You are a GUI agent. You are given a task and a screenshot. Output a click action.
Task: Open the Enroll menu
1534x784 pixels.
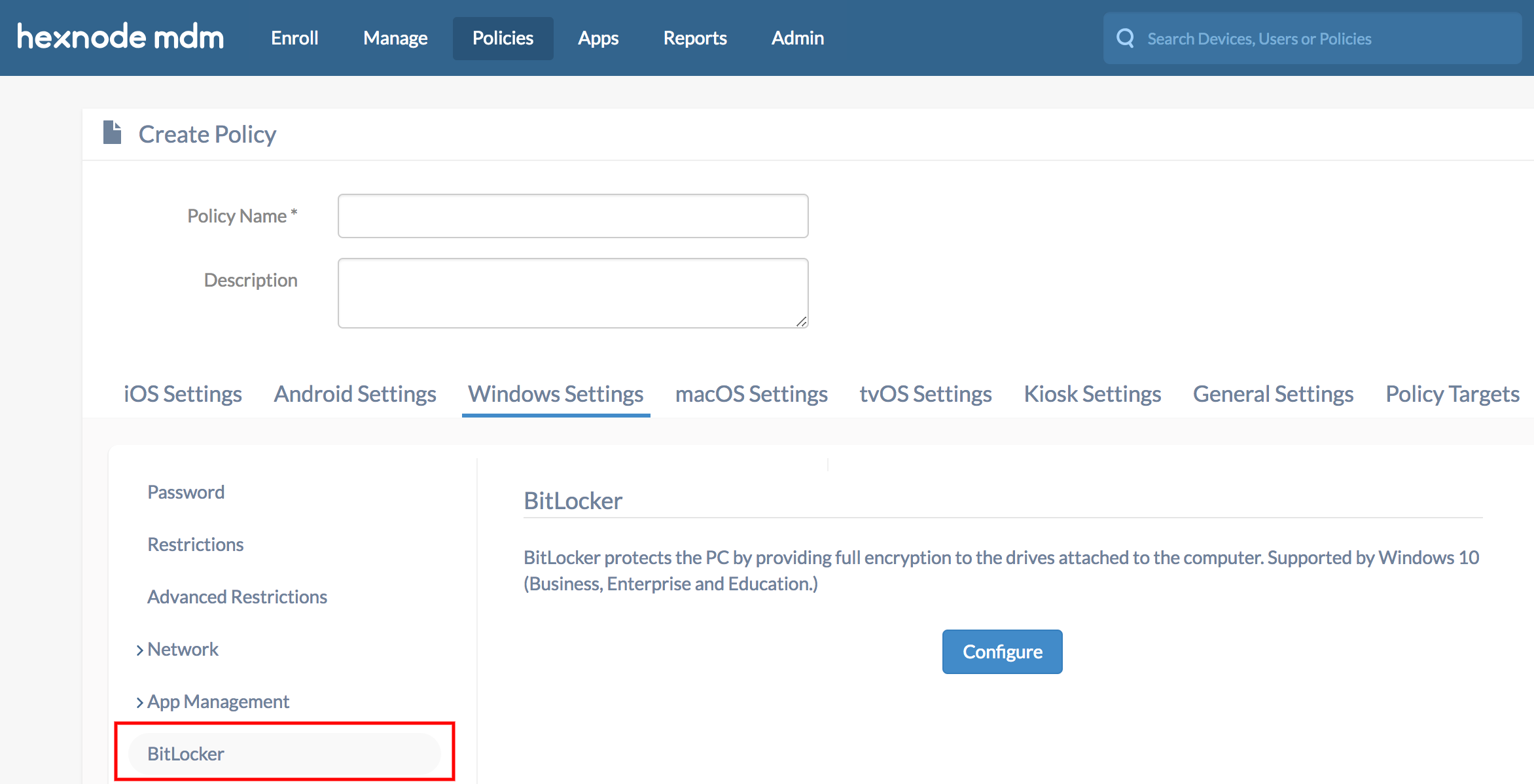[x=294, y=38]
